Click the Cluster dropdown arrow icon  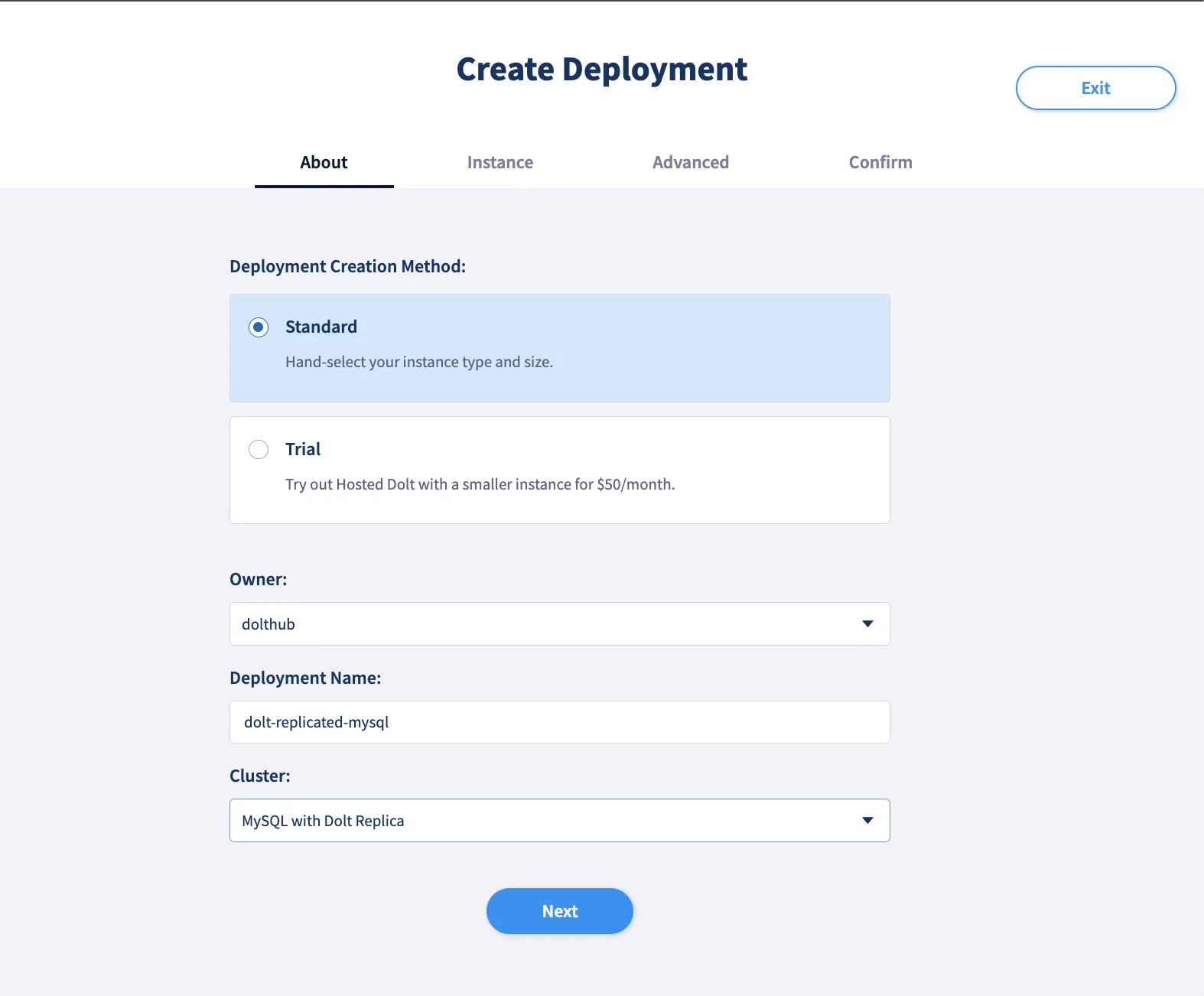pos(867,820)
